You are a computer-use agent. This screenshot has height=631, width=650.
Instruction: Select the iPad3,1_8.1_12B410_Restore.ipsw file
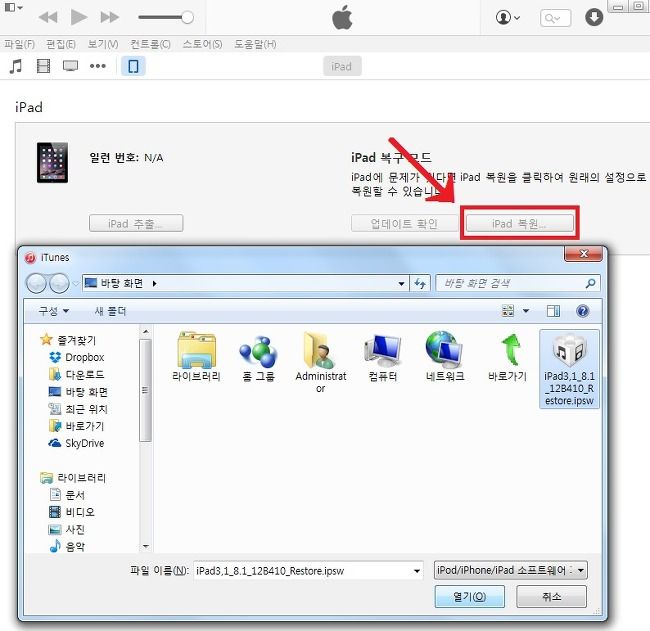(x=569, y=369)
